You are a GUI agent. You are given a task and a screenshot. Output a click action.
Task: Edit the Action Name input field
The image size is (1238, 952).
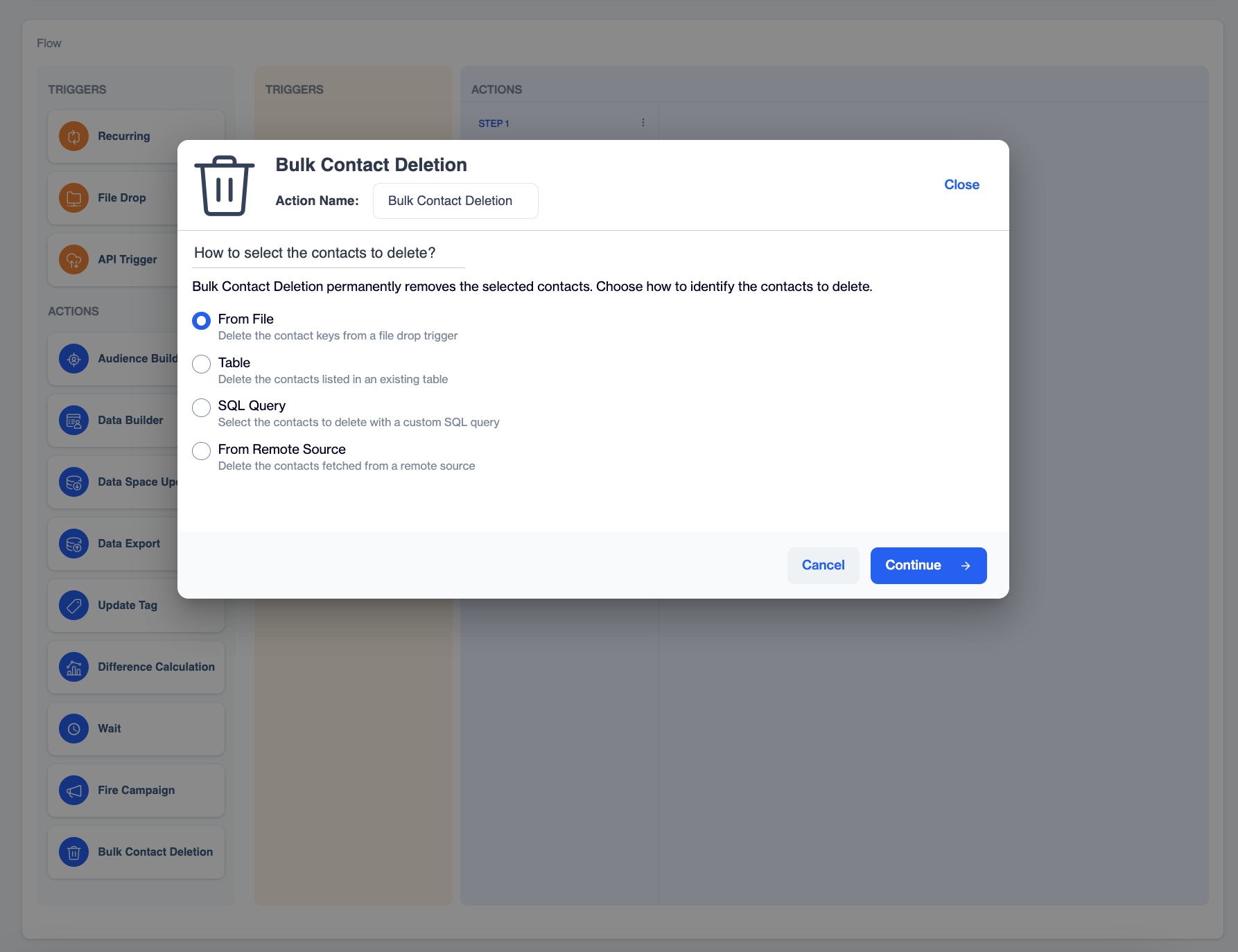(455, 201)
